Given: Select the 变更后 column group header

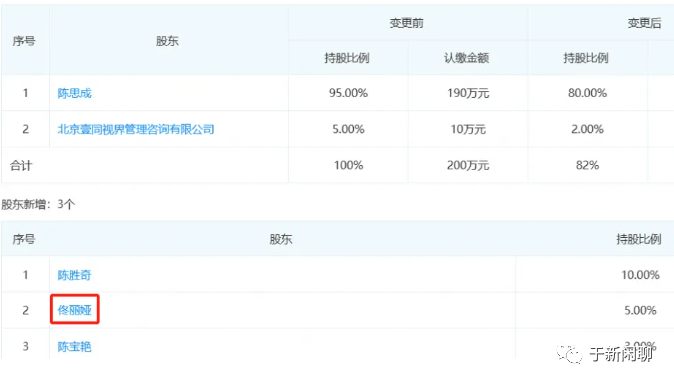Looking at the screenshot, I should click(644, 23).
